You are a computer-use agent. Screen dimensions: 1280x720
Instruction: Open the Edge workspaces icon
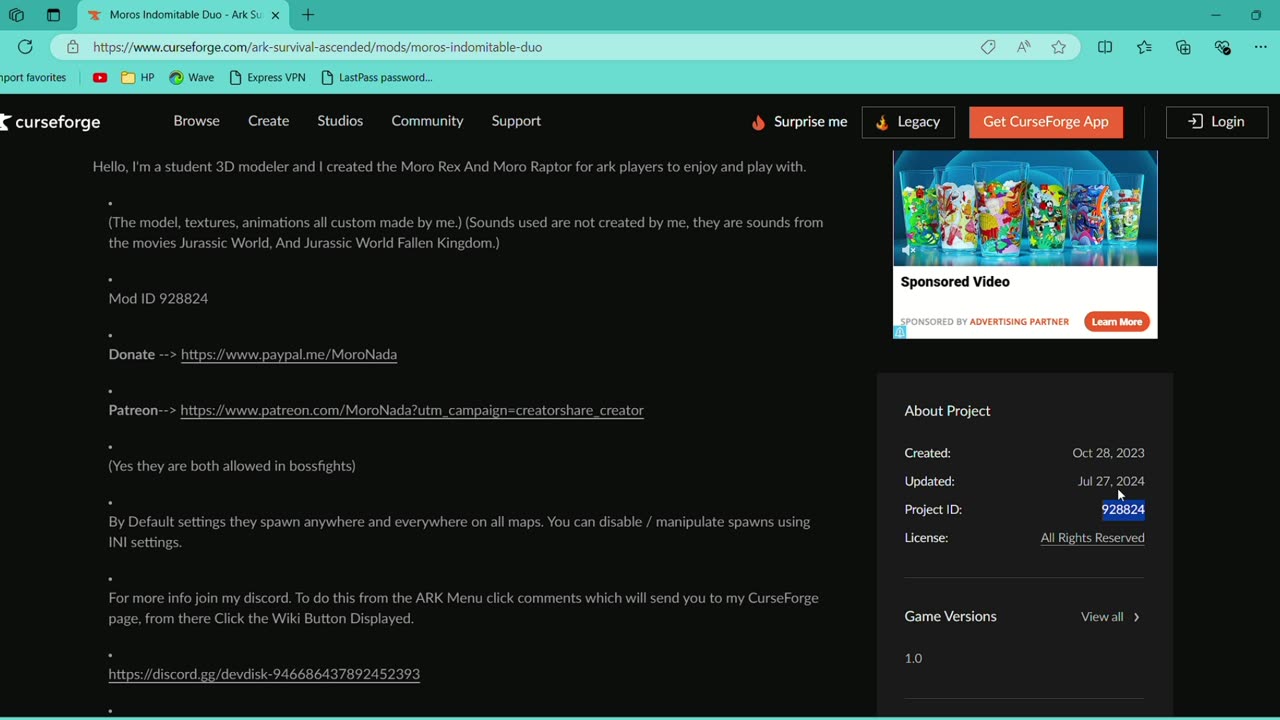16,15
